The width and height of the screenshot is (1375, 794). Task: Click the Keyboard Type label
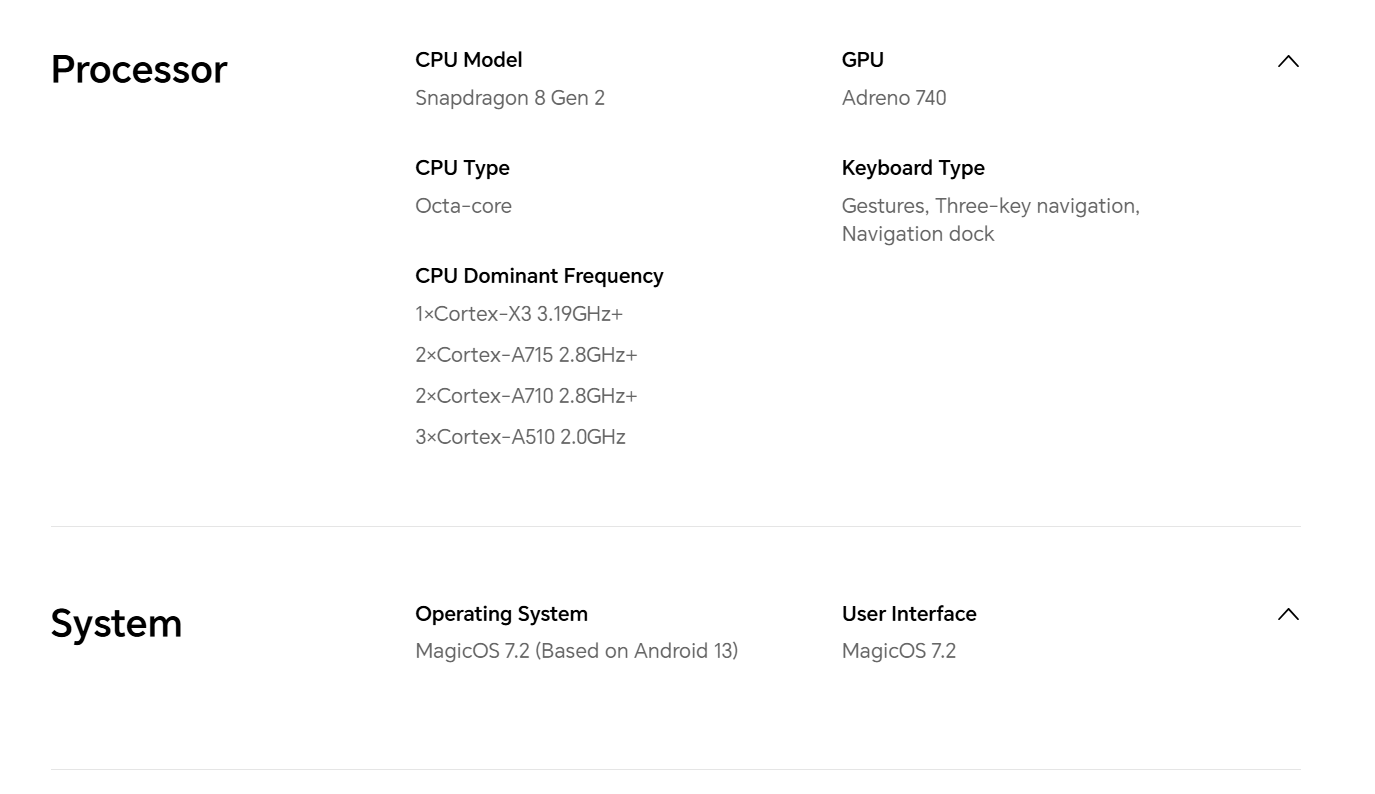[x=913, y=168]
